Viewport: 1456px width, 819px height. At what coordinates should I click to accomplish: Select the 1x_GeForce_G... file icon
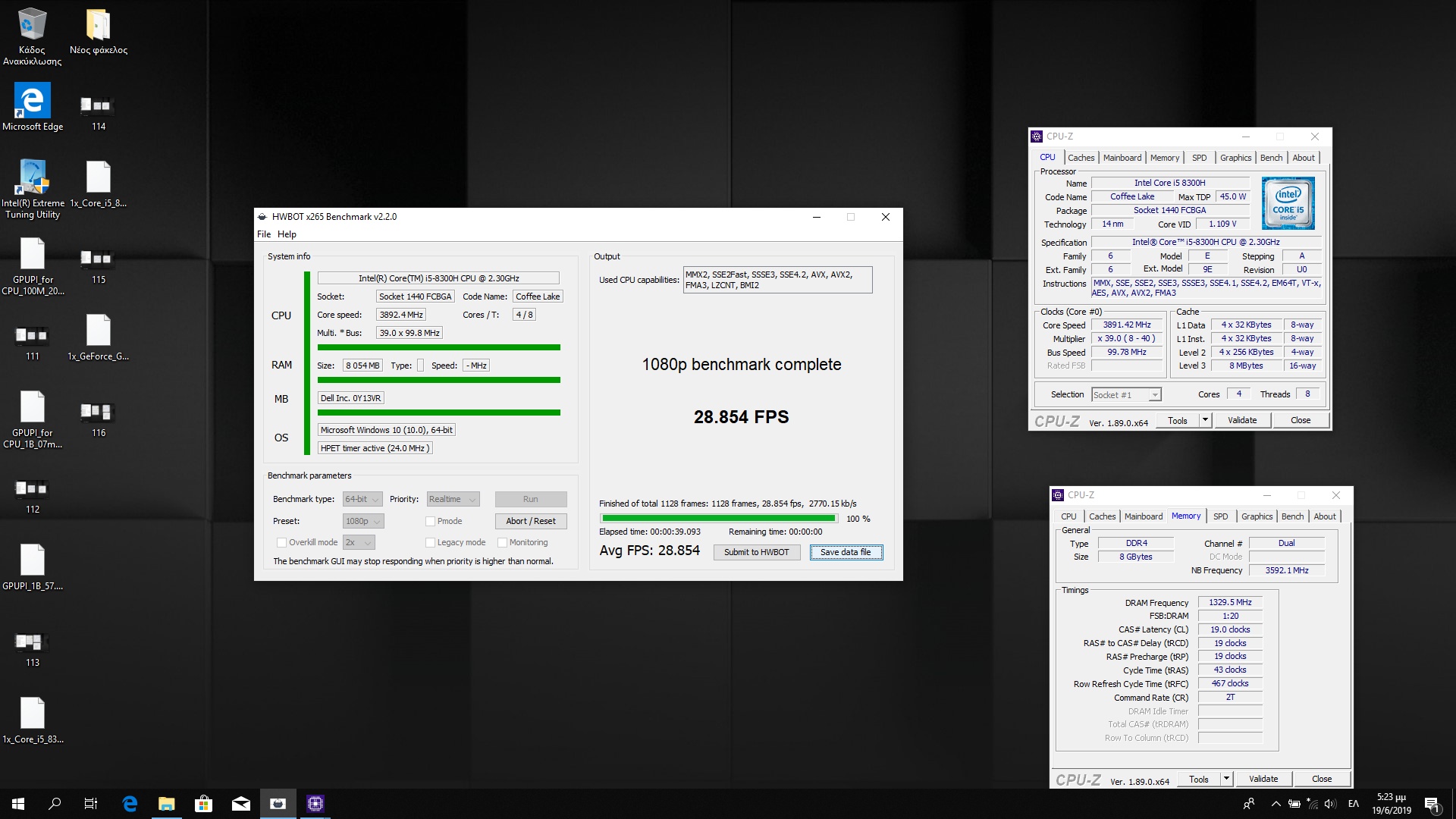click(x=99, y=337)
